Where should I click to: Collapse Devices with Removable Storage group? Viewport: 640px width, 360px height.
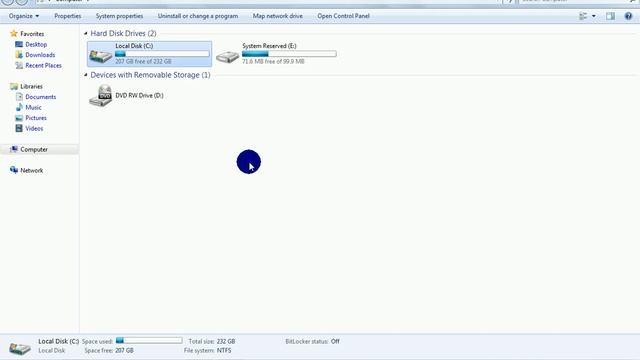(x=86, y=75)
